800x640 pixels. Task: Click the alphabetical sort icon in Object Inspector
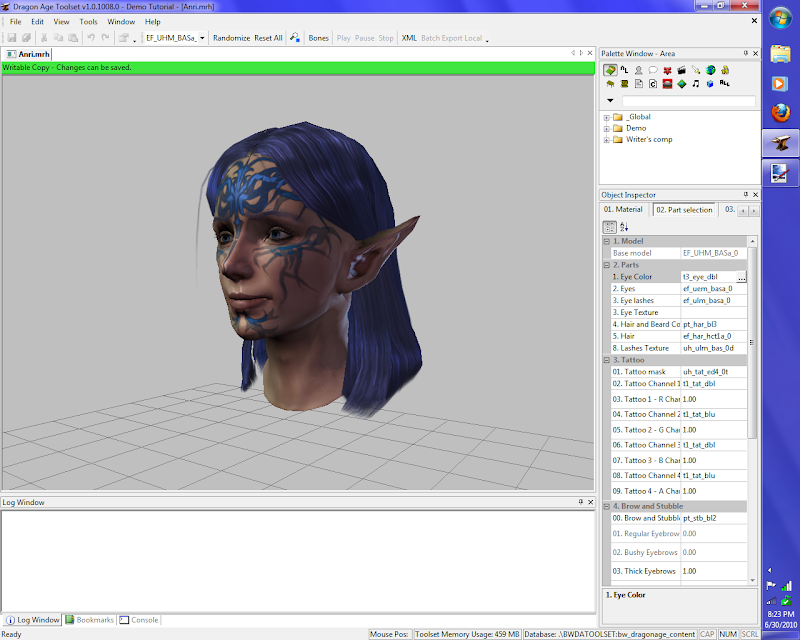(x=624, y=227)
